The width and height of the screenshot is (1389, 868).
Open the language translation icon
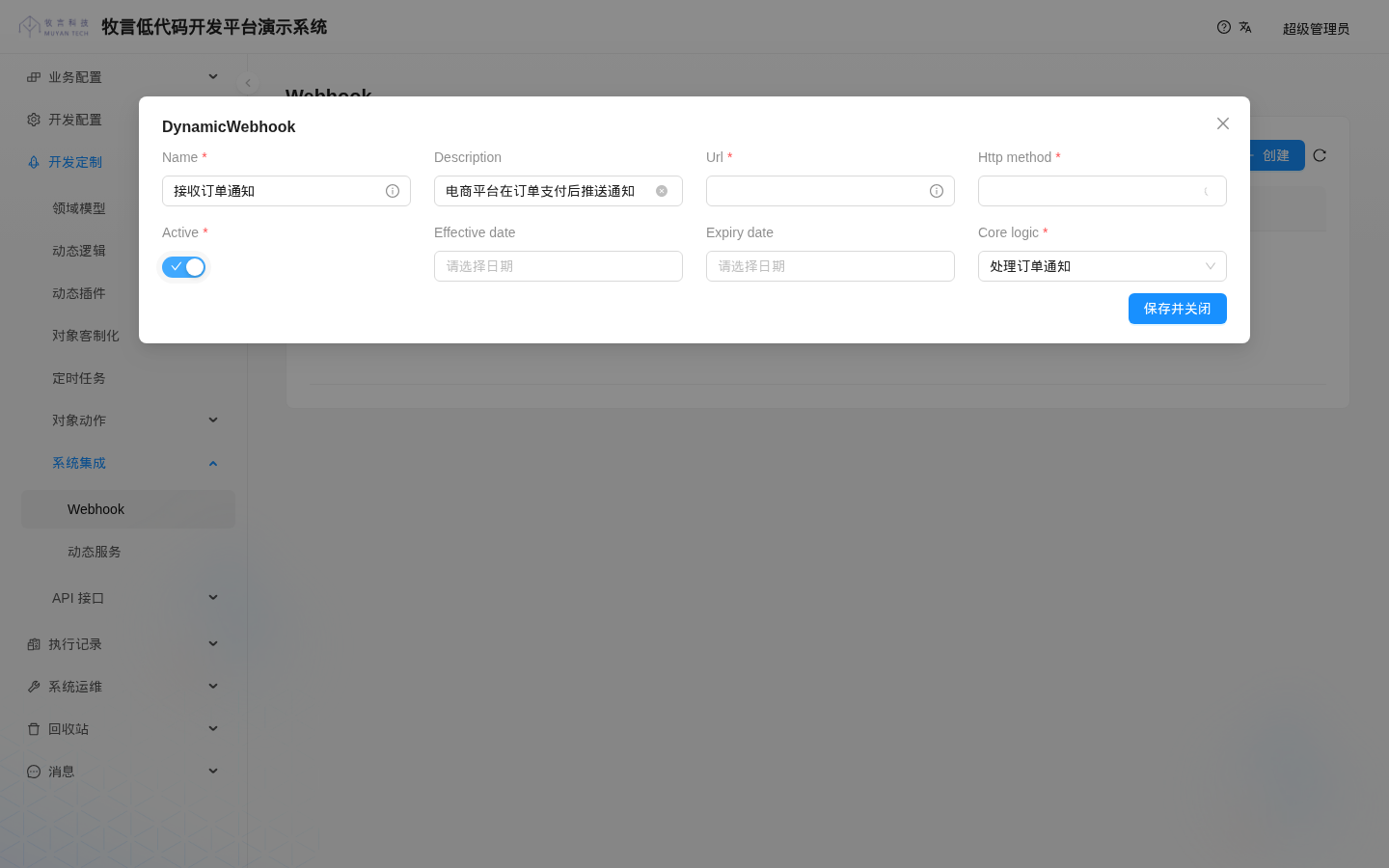pyautogui.click(x=1245, y=27)
